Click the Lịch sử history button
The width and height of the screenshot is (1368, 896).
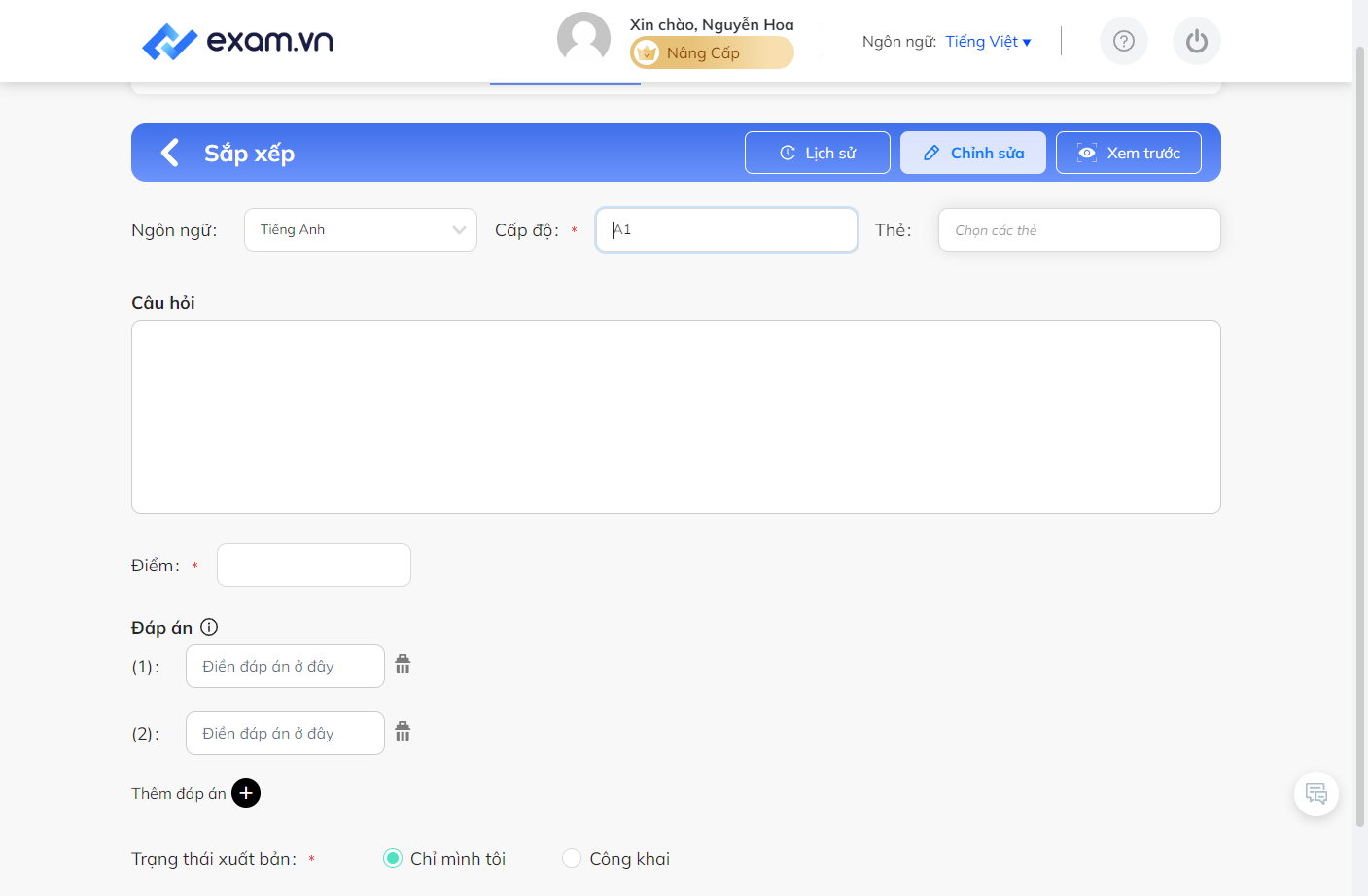(818, 153)
